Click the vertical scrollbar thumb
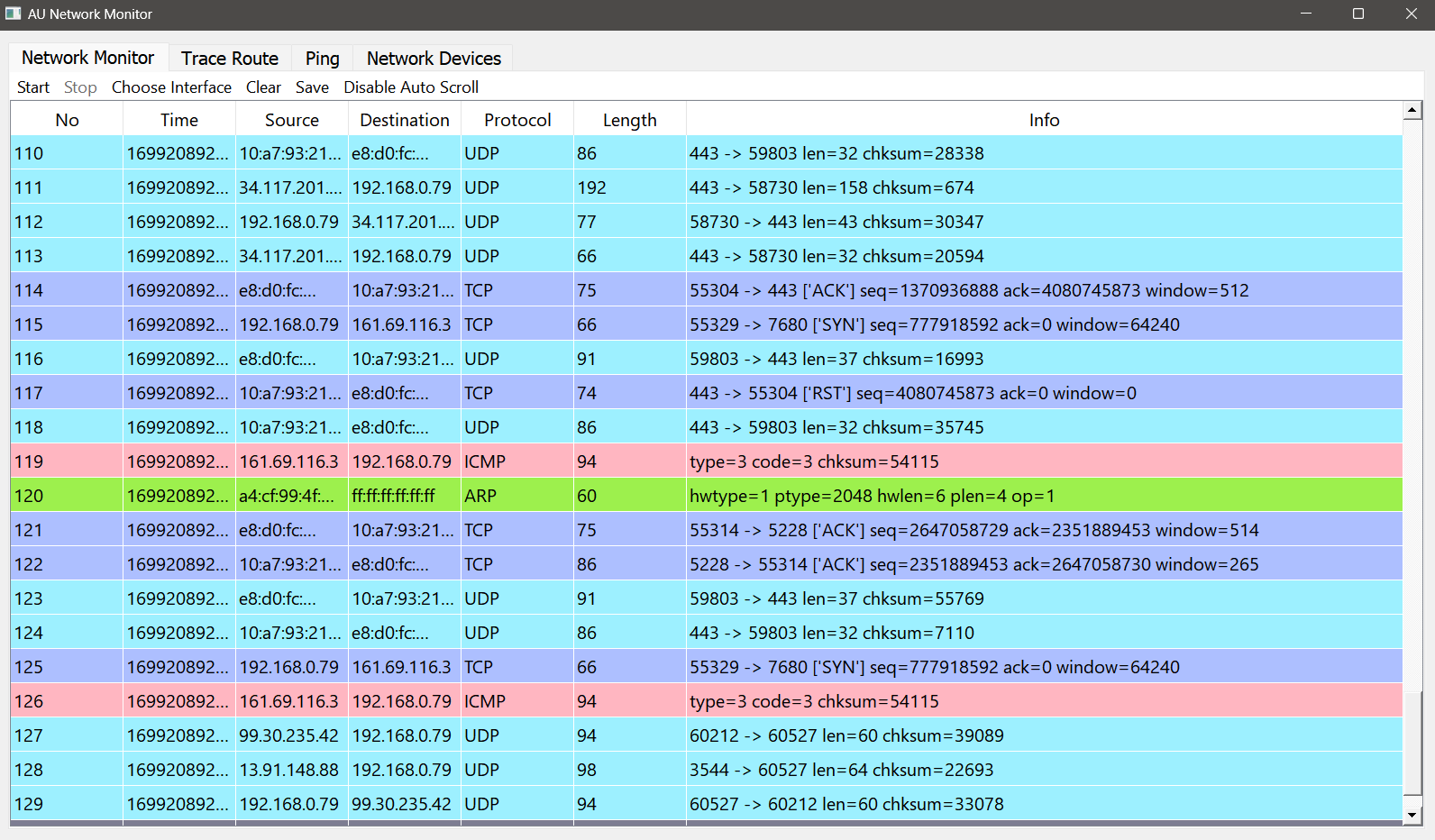 pos(1412,744)
